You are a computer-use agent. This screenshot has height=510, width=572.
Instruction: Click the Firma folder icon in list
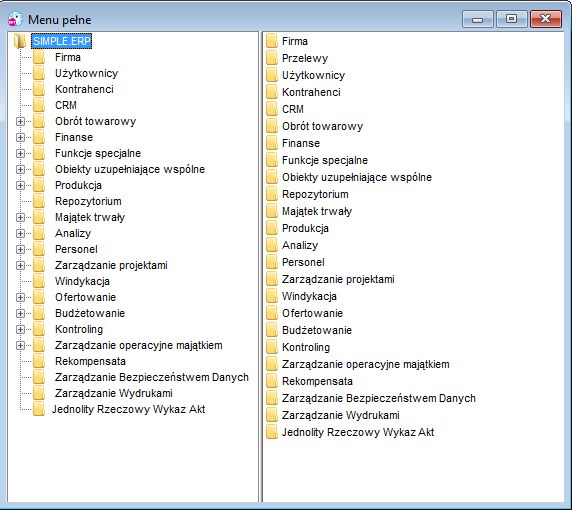(x=272, y=41)
